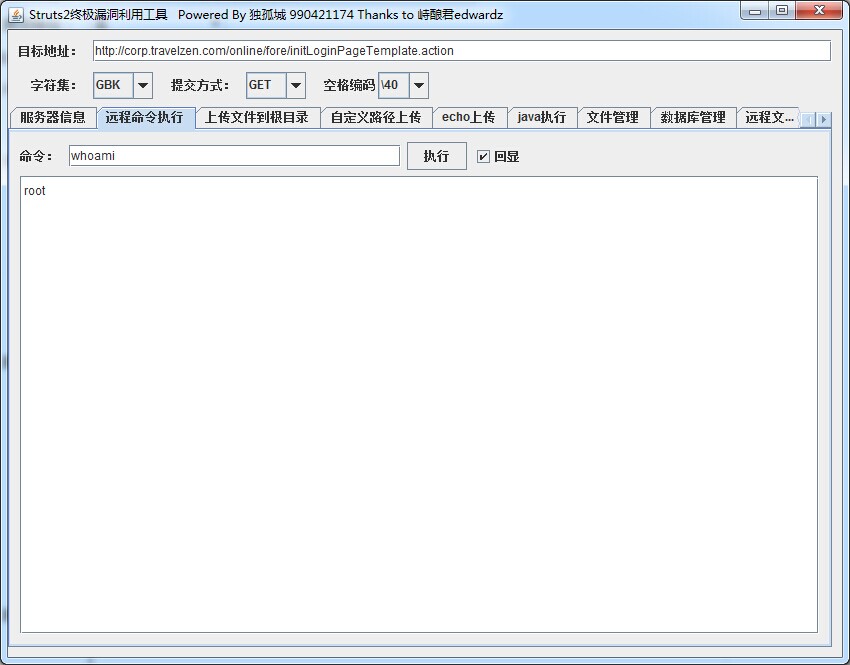Maximize the Struts2 tool window
This screenshot has height=665, width=850.
pos(781,11)
